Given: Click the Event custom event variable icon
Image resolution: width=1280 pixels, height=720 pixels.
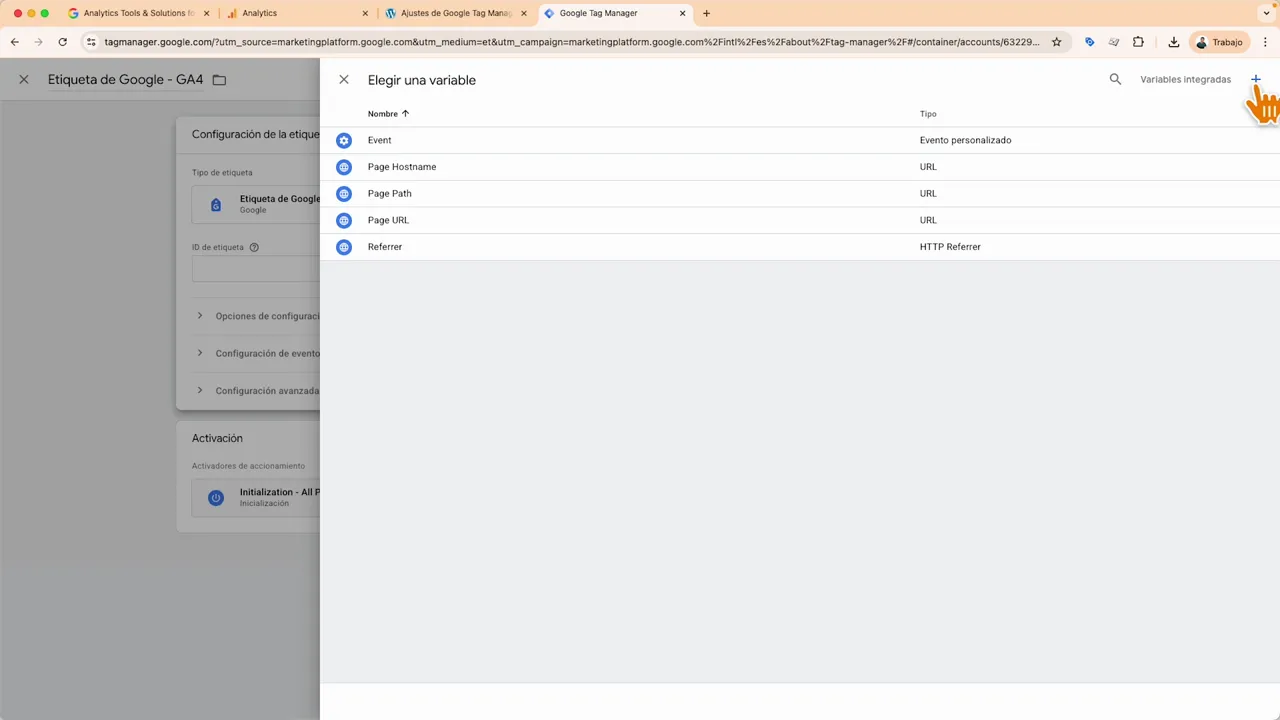Looking at the screenshot, I should click(x=344, y=140).
